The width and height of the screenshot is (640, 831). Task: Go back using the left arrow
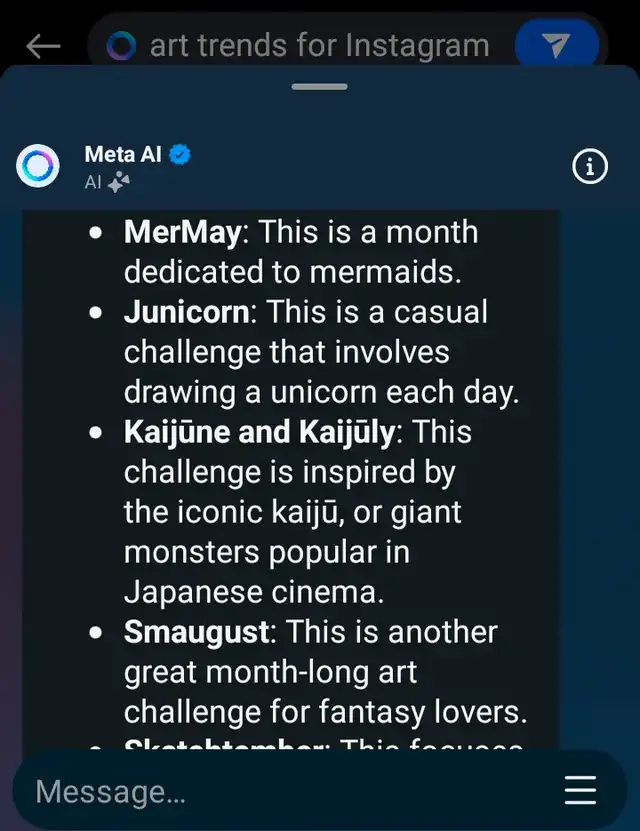43,46
